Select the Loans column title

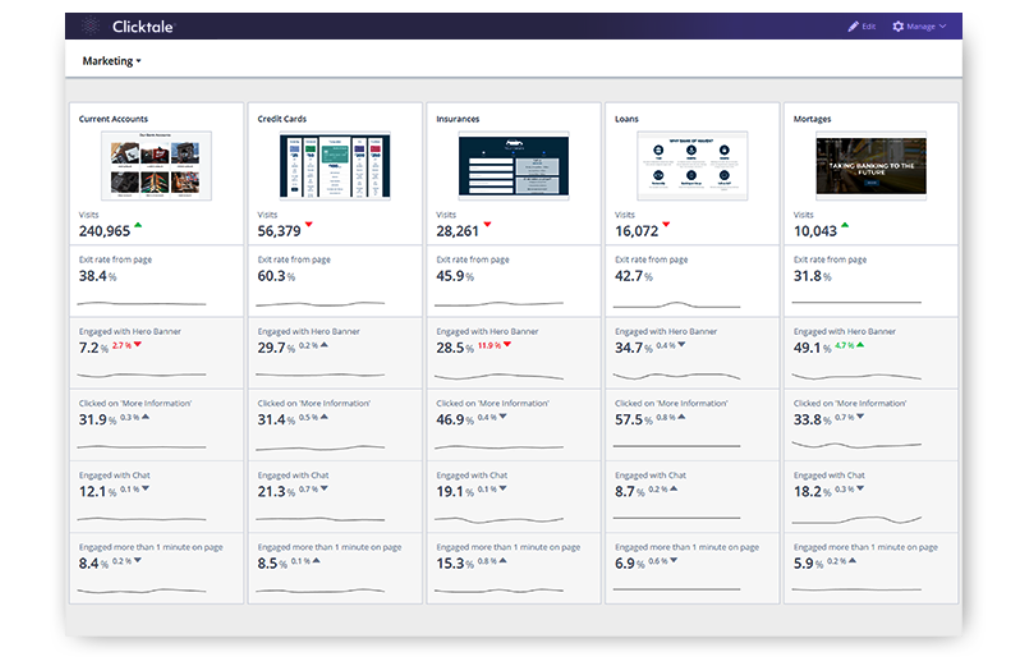pos(627,119)
